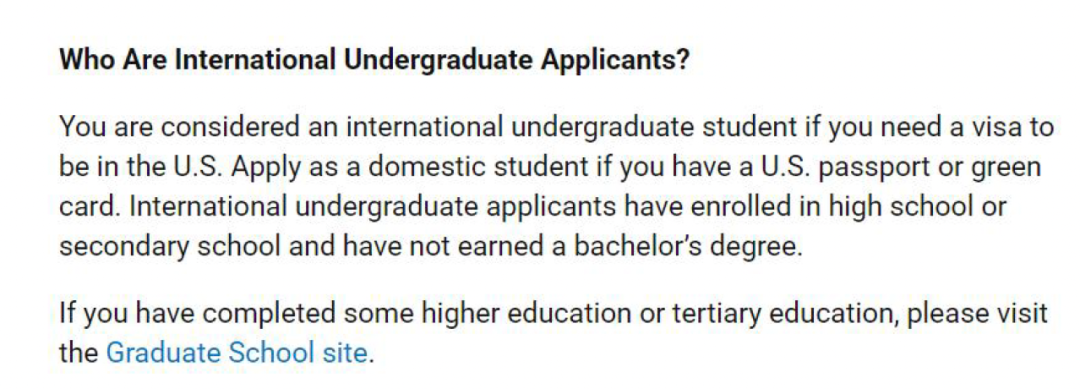Click the phrase "please visit" before the link

click(x=978, y=314)
